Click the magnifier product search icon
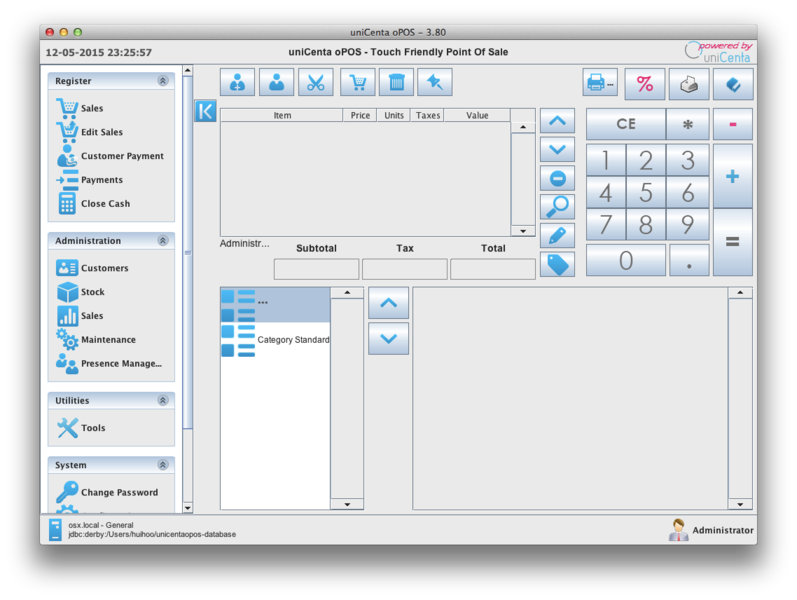 (x=558, y=207)
